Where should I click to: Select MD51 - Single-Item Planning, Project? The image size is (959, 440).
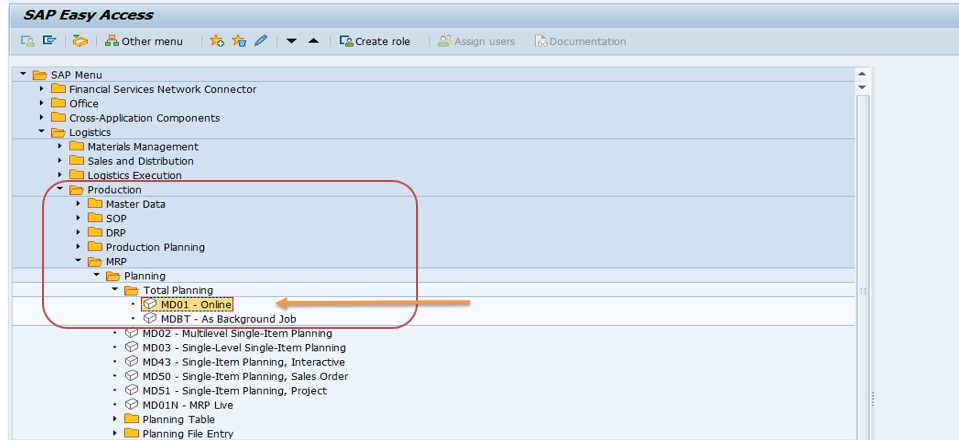tap(234, 390)
